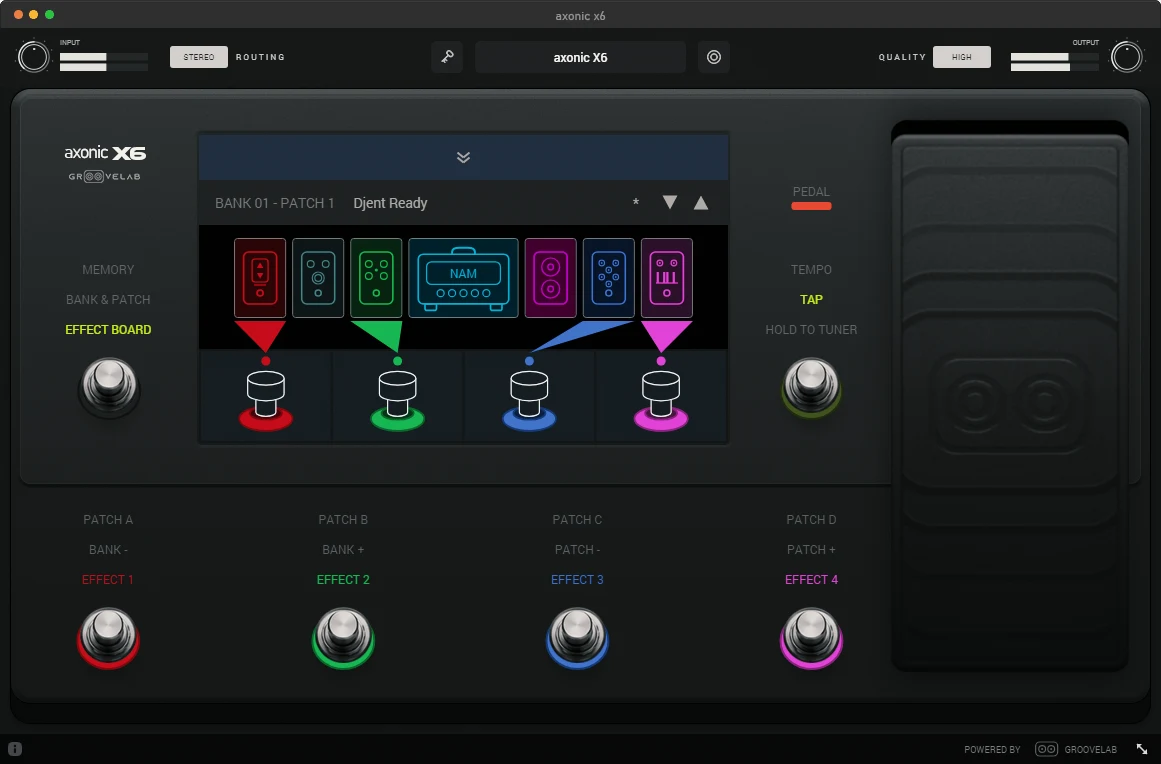Click the QUALITY label
1161x764 pixels.
click(x=902, y=57)
